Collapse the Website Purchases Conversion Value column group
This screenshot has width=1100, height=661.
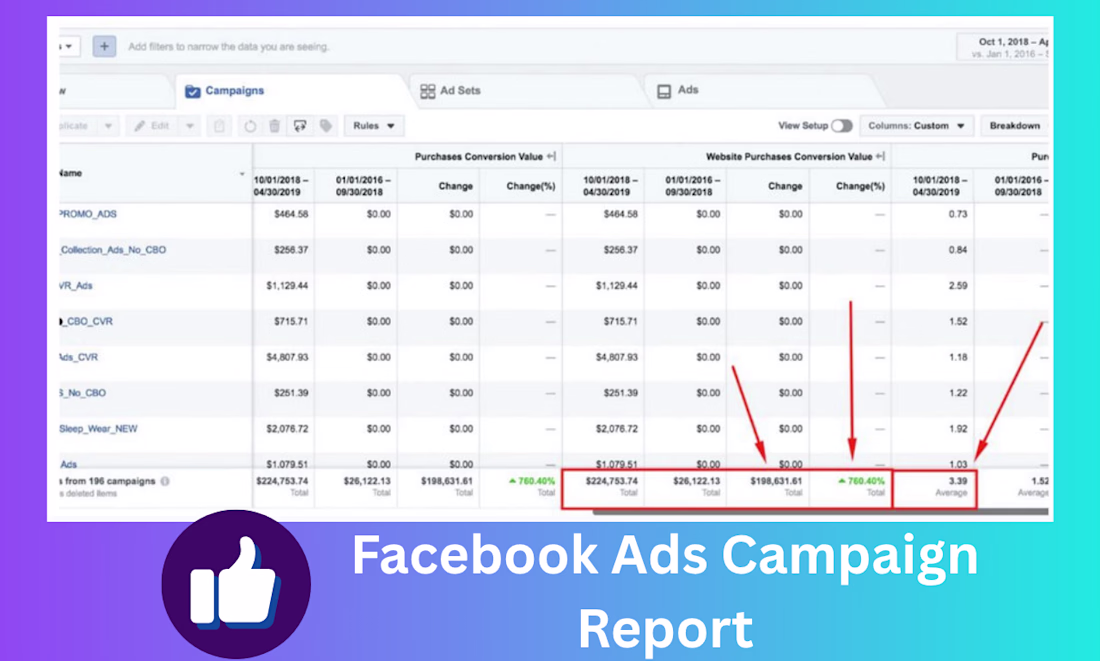click(x=880, y=156)
